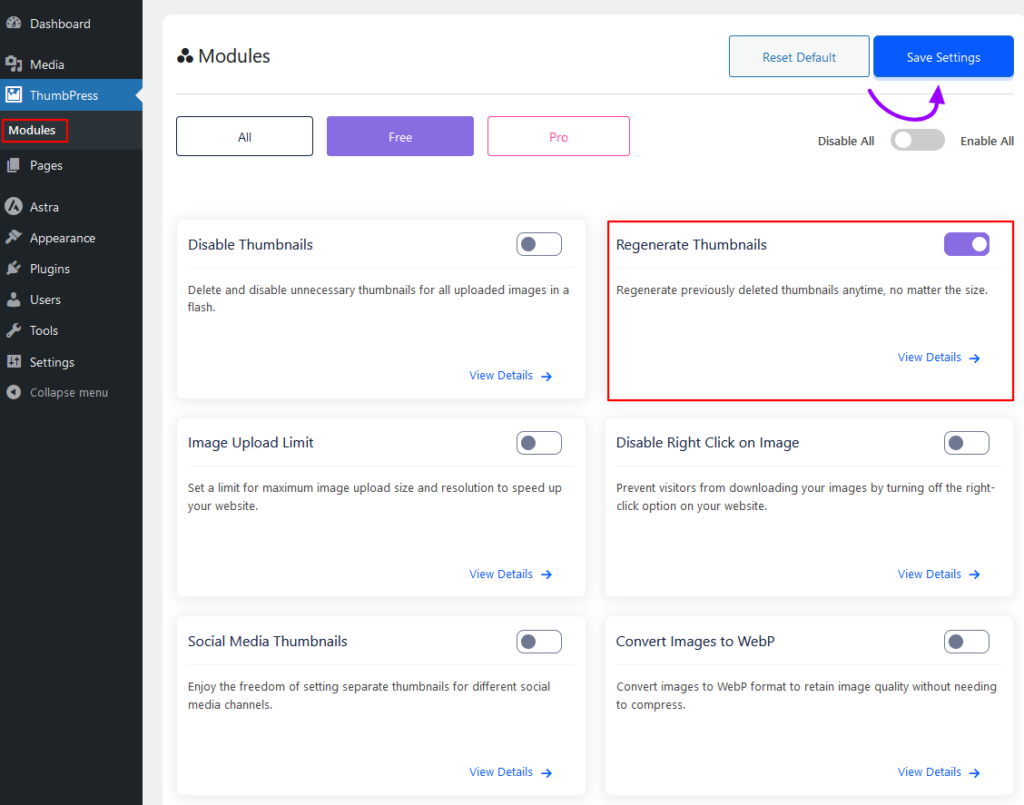Click arrow icon beside Regenerate Thumbnails View Details
The width and height of the screenshot is (1024, 805).
pos(974,358)
